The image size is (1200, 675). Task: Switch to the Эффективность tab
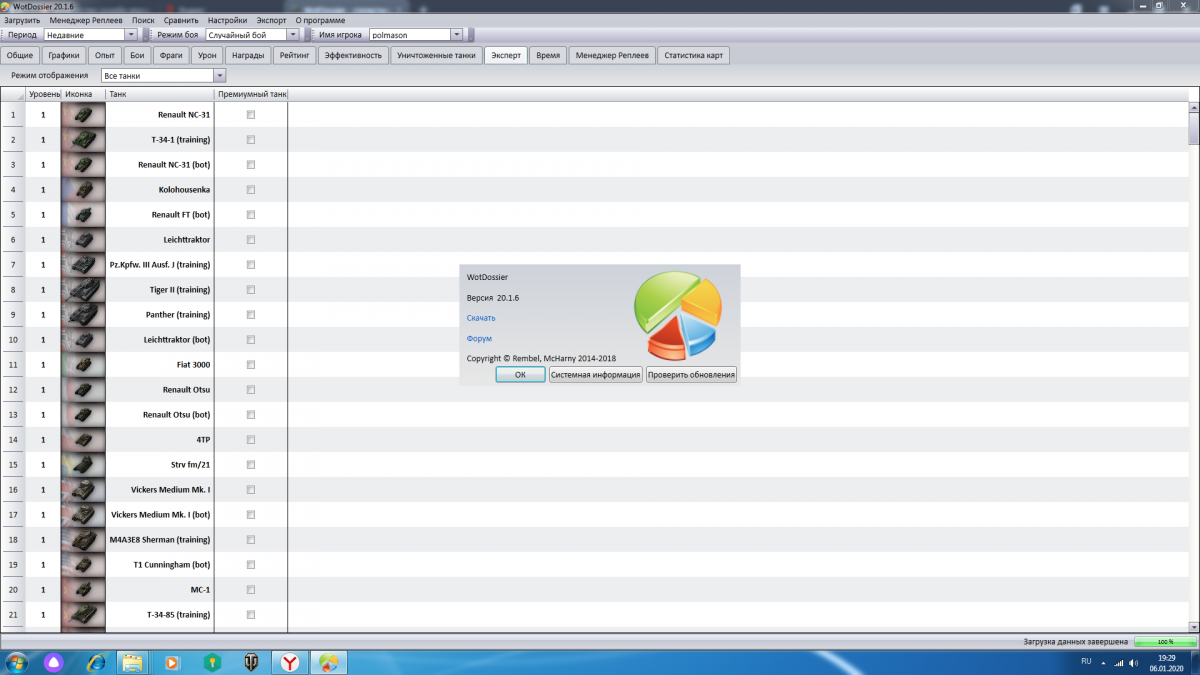354,55
